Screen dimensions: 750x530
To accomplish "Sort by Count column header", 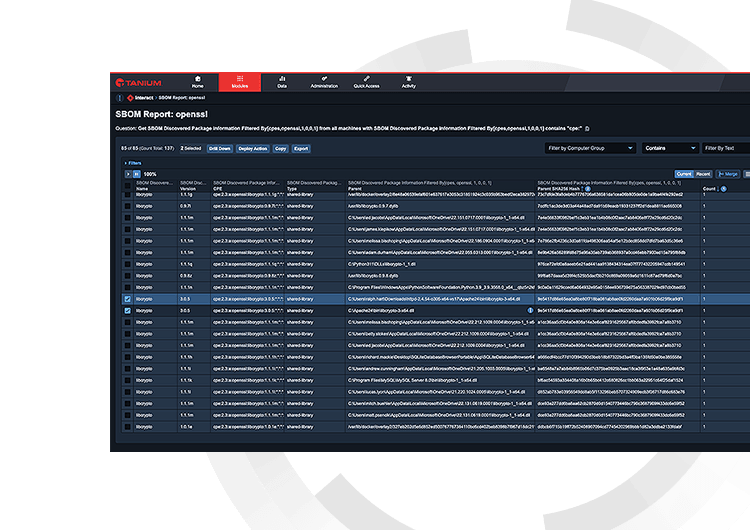I will pos(709,189).
